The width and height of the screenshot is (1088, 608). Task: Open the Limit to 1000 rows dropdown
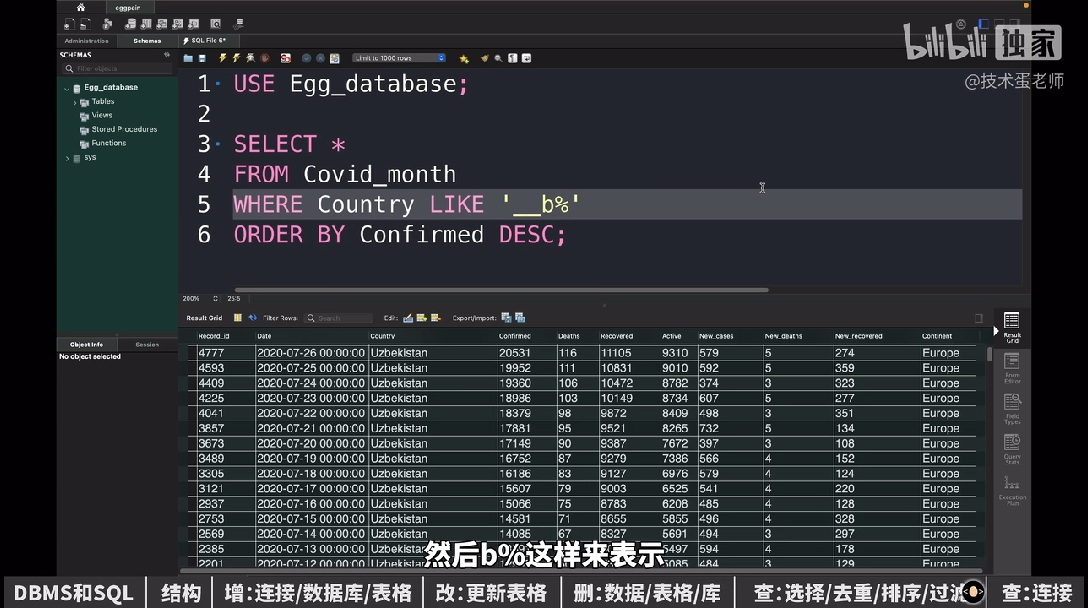pyautogui.click(x=441, y=58)
